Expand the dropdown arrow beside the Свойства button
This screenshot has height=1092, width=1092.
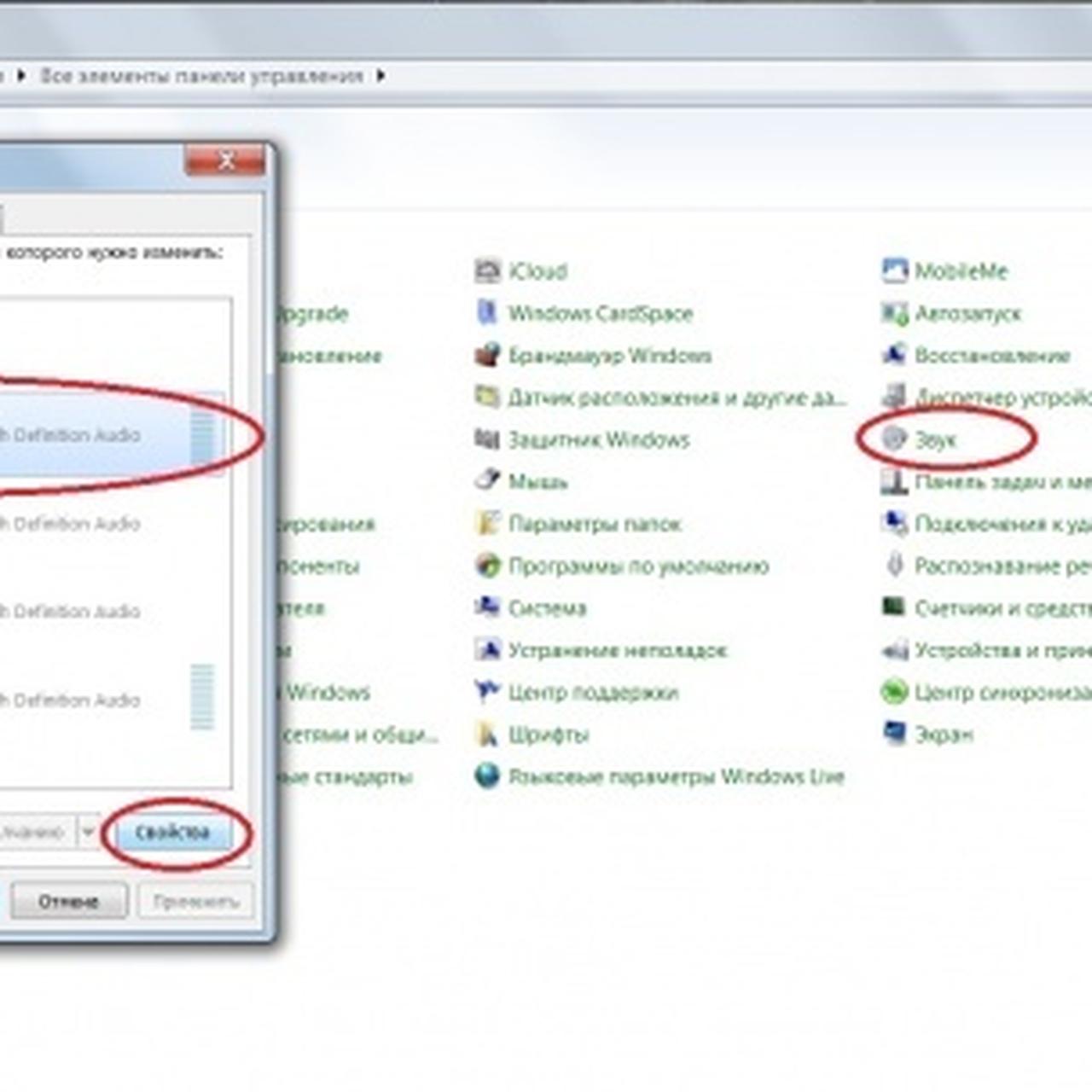pyautogui.click(x=88, y=832)
